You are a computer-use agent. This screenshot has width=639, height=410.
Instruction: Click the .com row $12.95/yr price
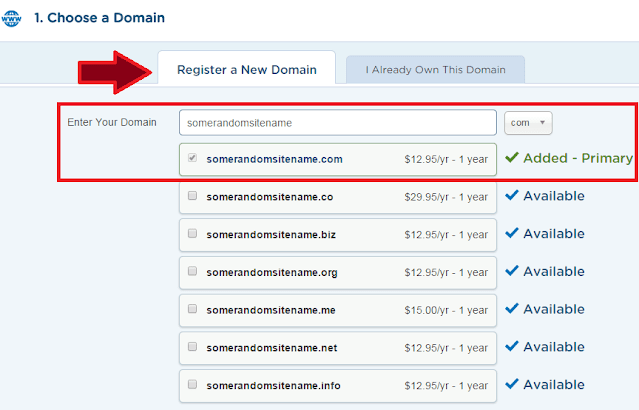point(446,159)
